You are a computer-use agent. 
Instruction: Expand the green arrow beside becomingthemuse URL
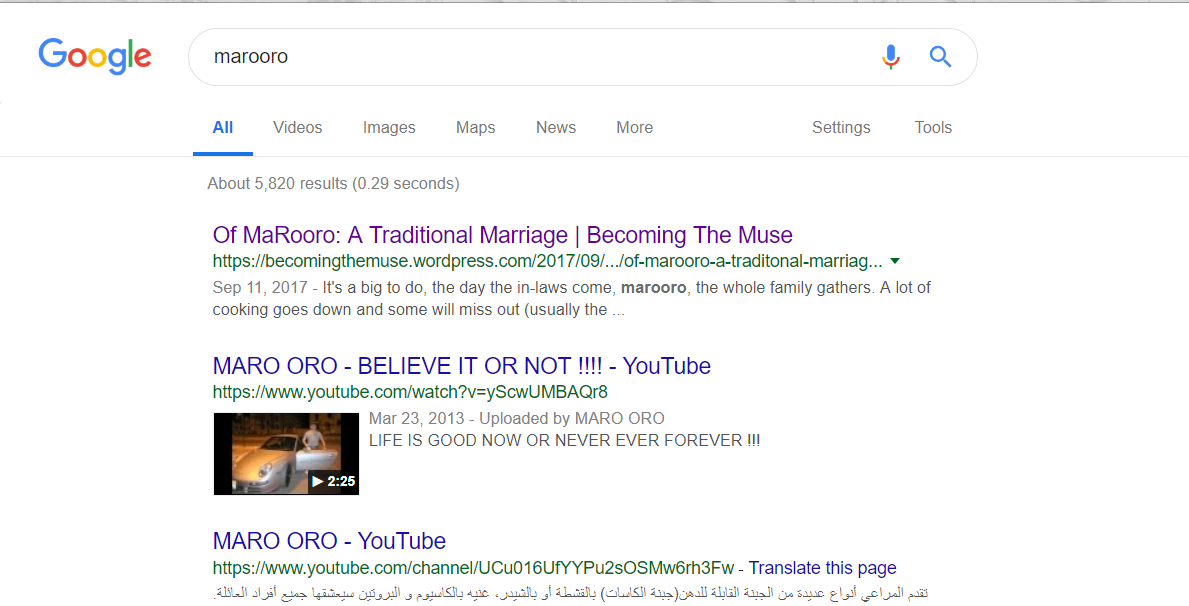tap(895, 261)
